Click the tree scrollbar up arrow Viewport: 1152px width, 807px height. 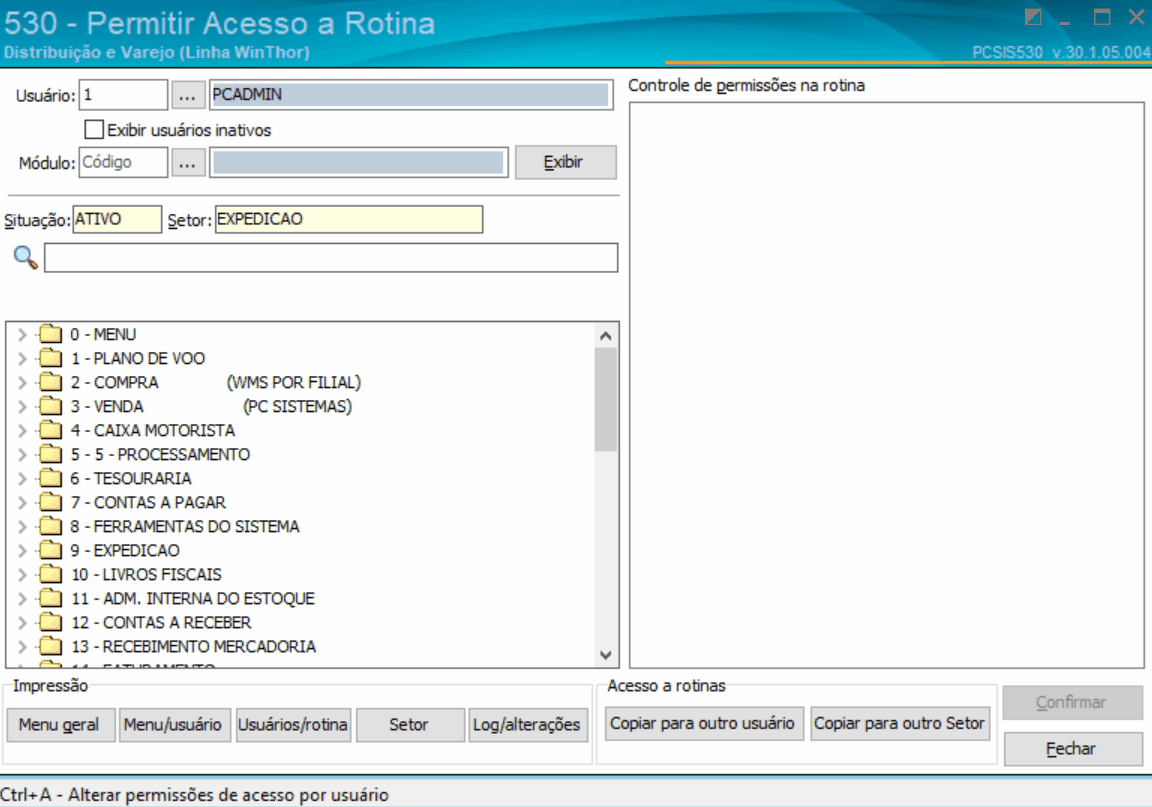[605, 336]
